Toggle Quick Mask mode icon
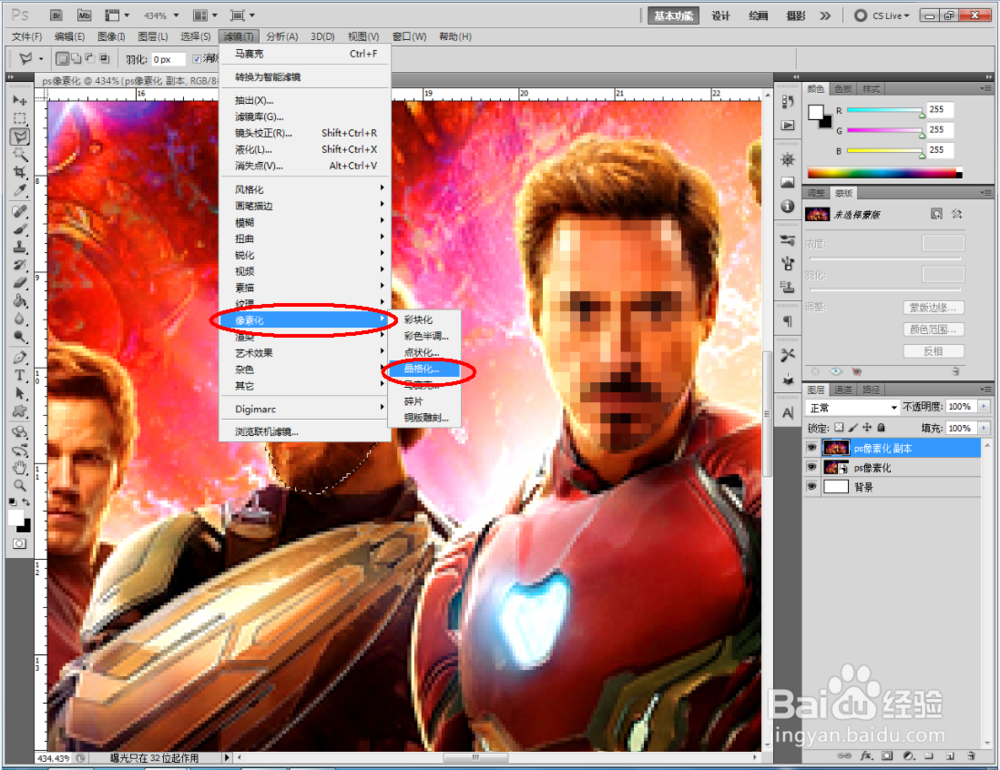This screenshot has width=1000, height=770. (20, 544)
